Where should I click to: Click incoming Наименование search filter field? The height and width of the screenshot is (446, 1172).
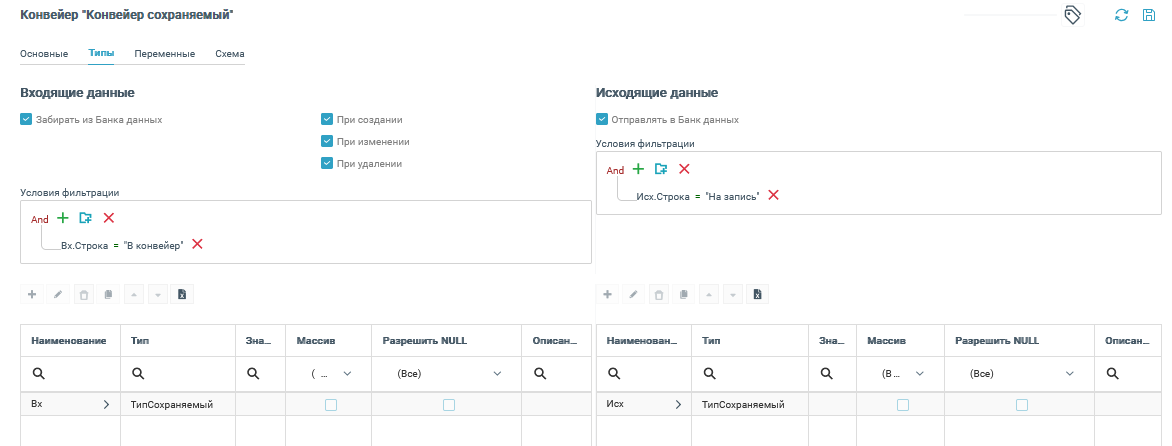[70, 374]
